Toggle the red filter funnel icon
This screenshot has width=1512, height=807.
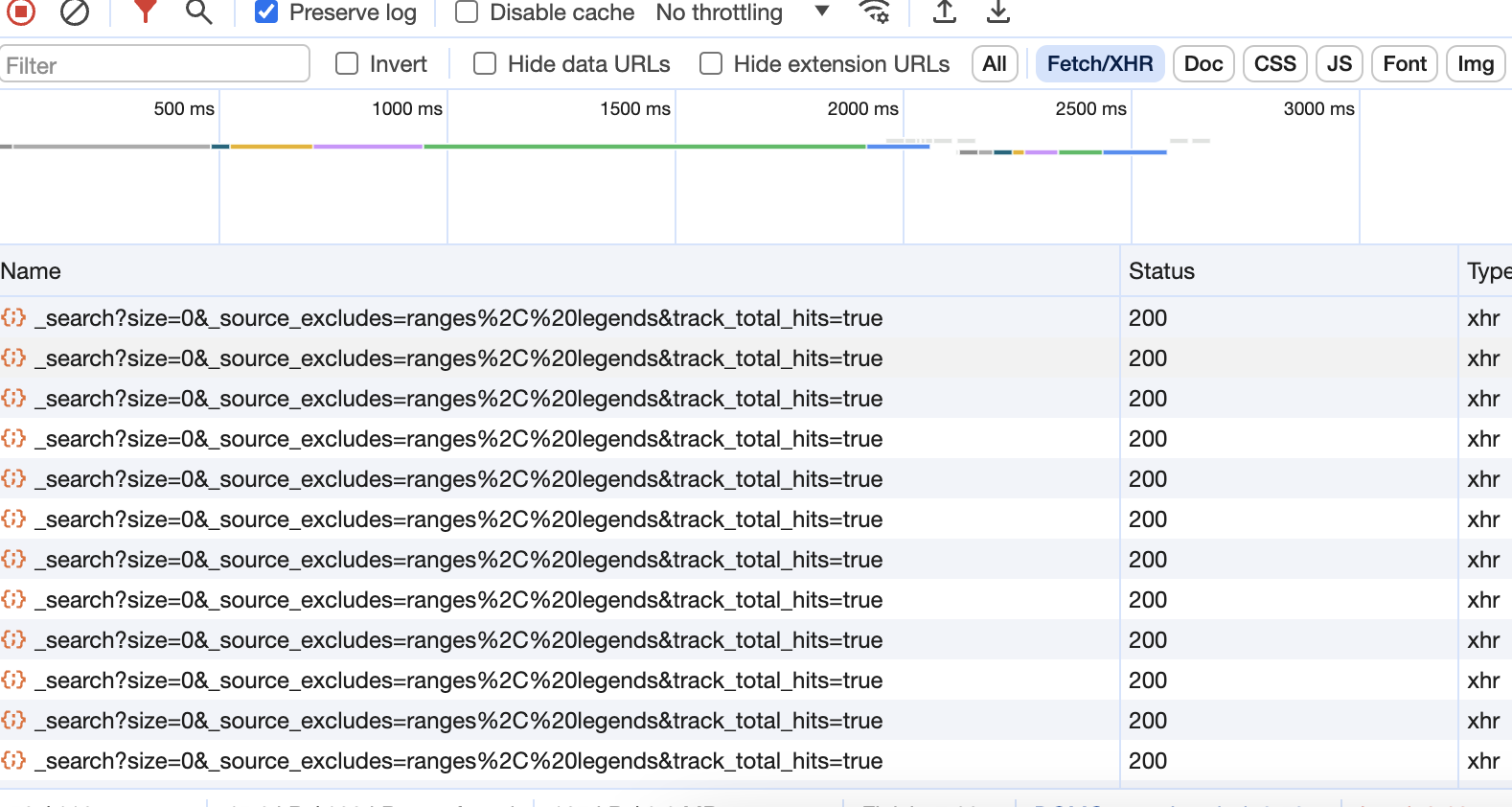145,12
